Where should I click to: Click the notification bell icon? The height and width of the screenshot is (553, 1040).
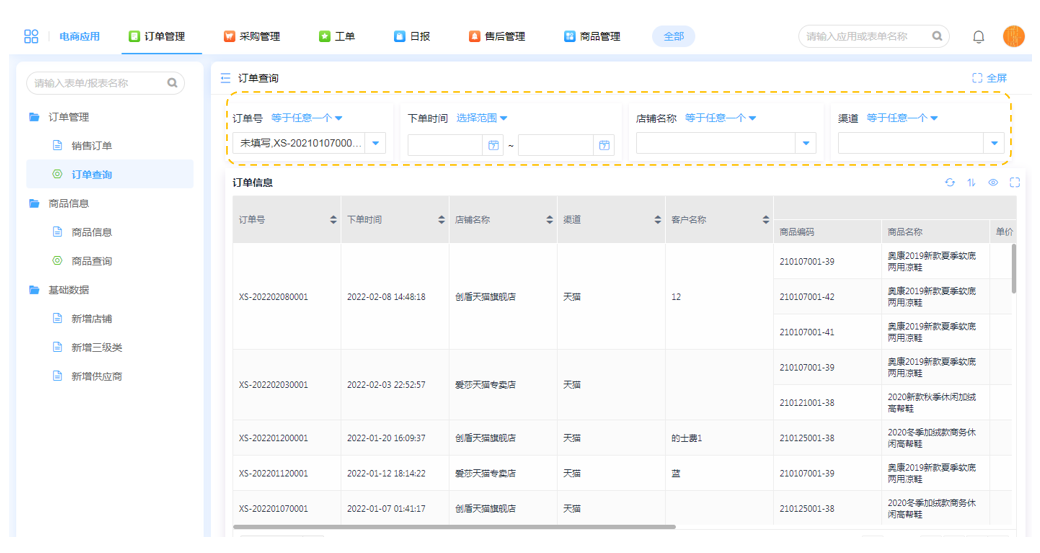click(x=978, y=37)
